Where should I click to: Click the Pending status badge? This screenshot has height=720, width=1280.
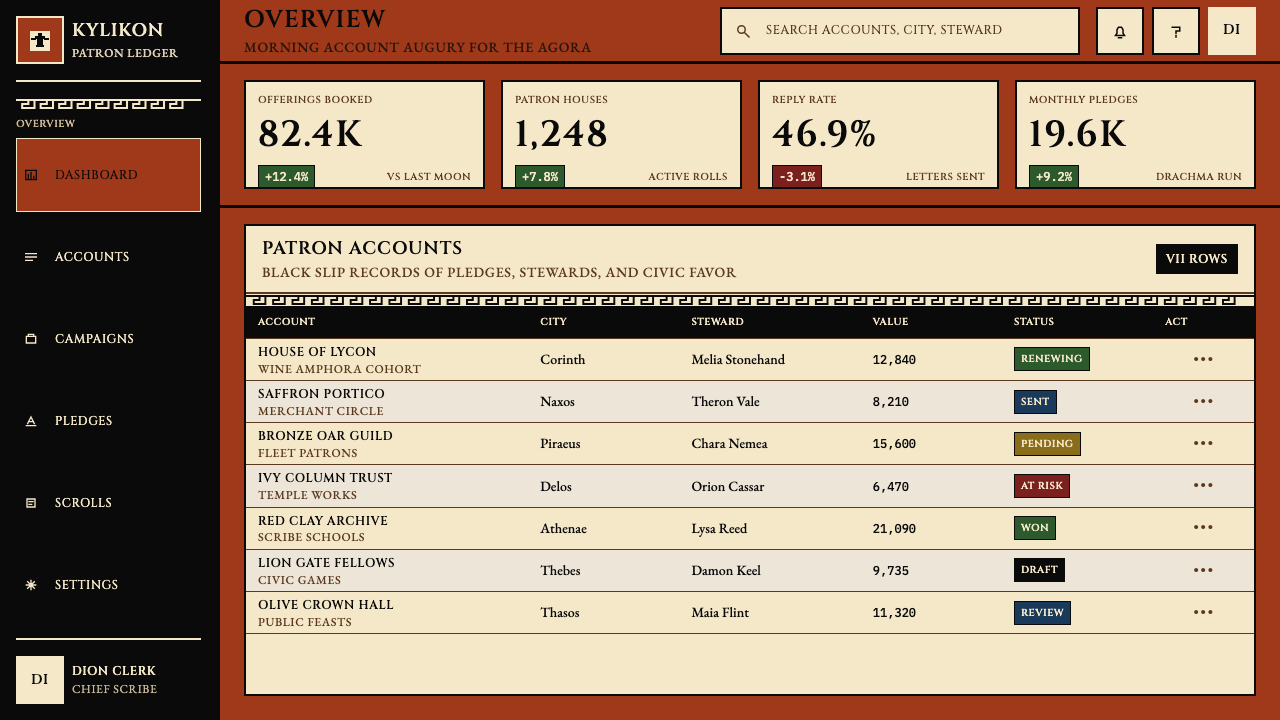(1047, 443)
